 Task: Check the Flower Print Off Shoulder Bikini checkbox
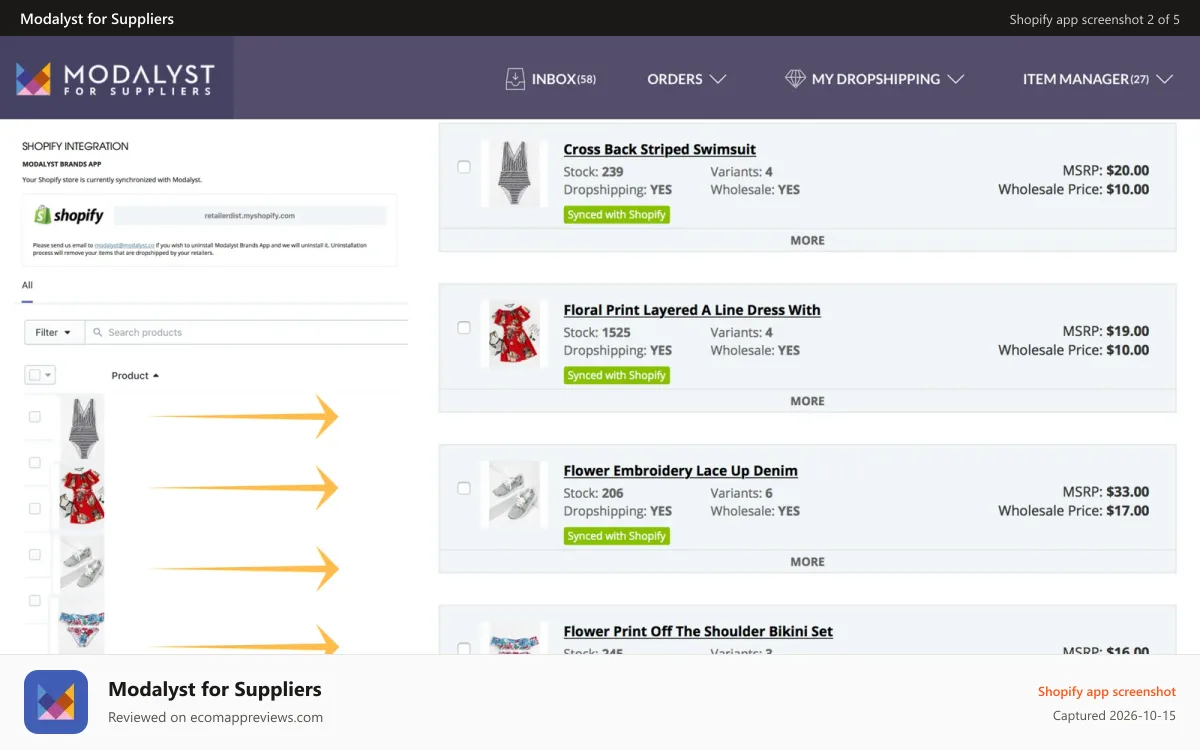click(464, 649)
